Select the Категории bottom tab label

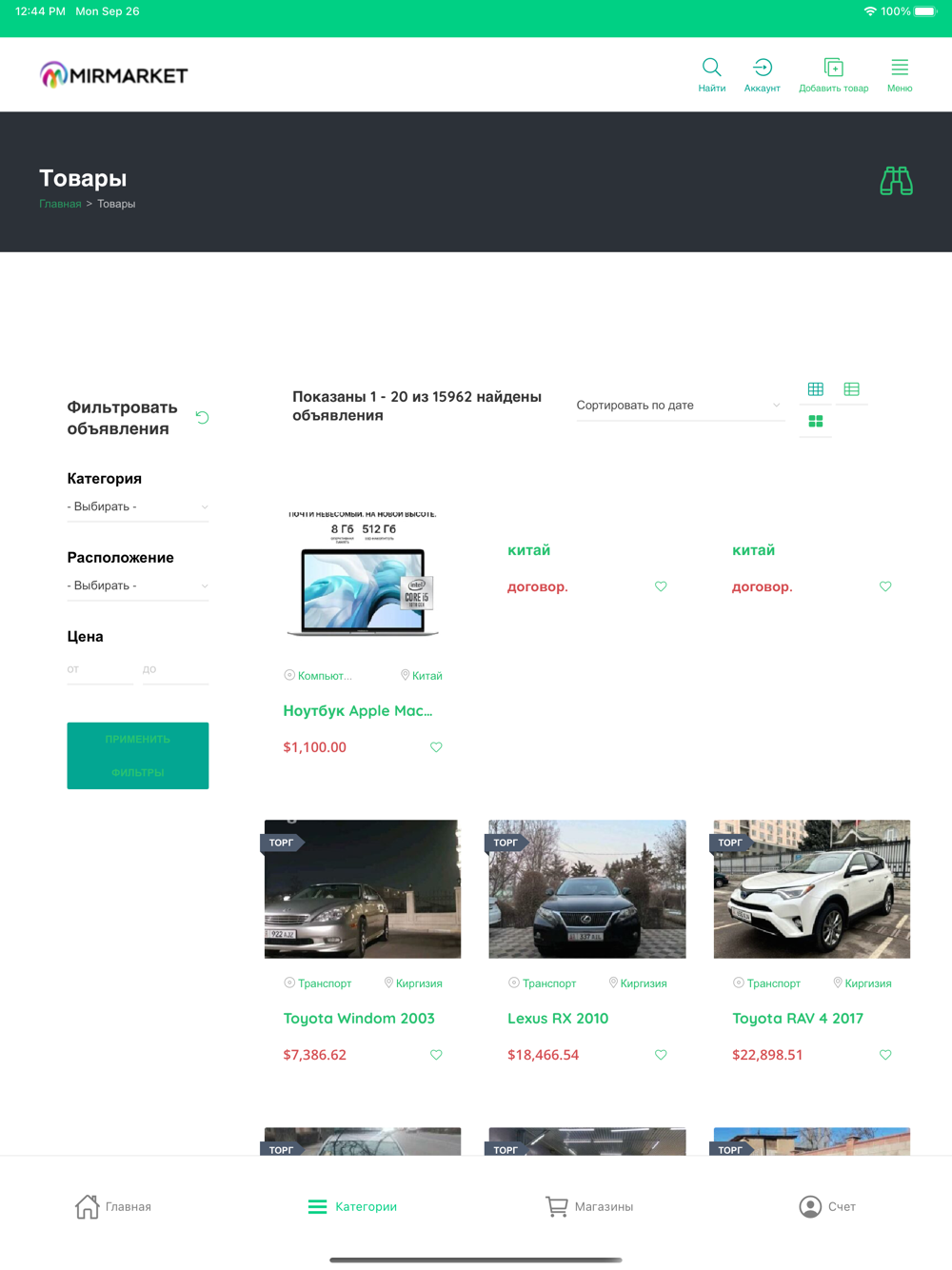click(x=367, y=1207)
